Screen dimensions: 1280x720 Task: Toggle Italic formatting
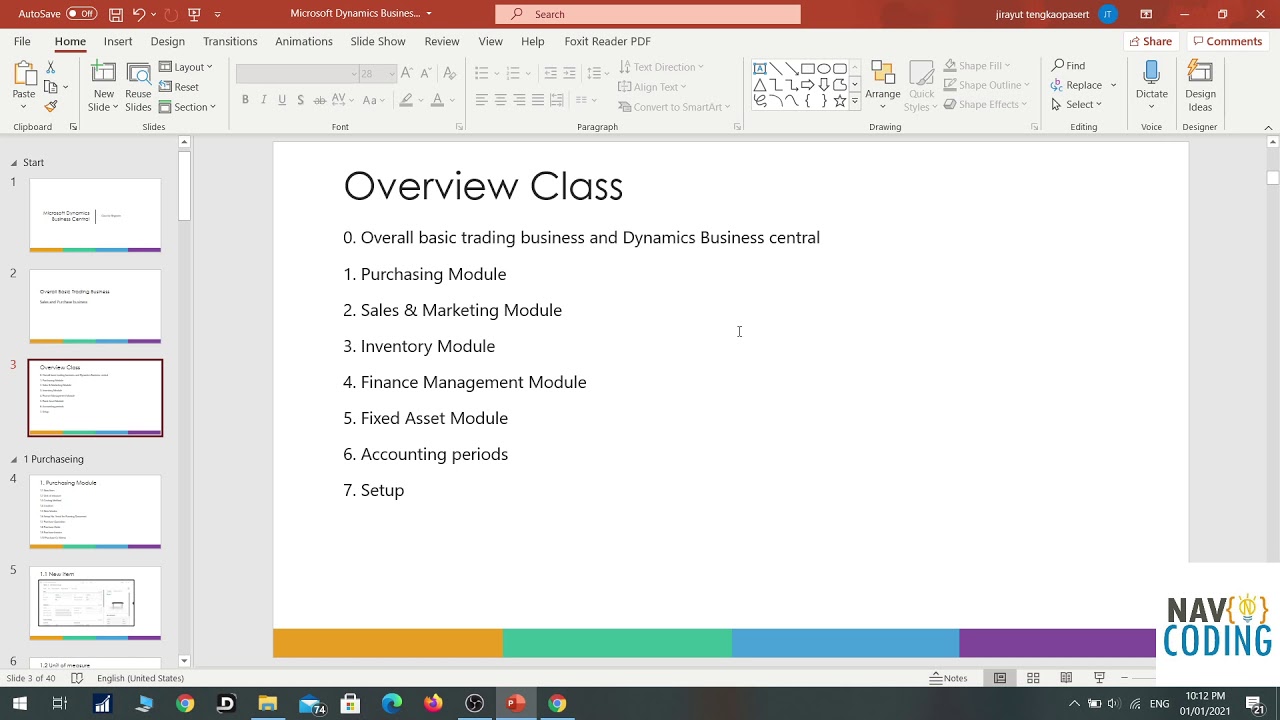click(263, 100)
